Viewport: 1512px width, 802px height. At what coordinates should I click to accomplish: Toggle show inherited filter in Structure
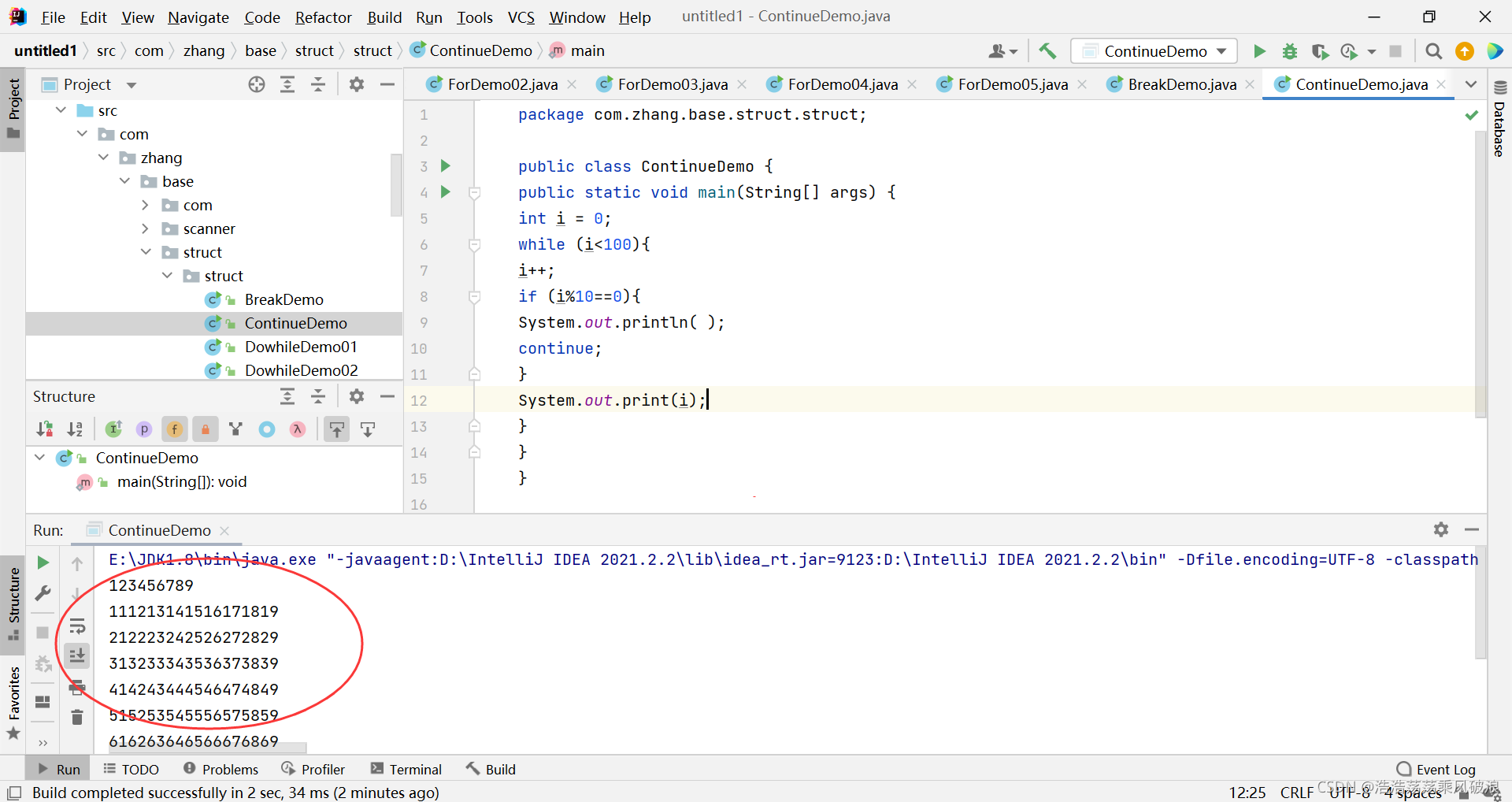pyautogui.click(x=235, y=429)
